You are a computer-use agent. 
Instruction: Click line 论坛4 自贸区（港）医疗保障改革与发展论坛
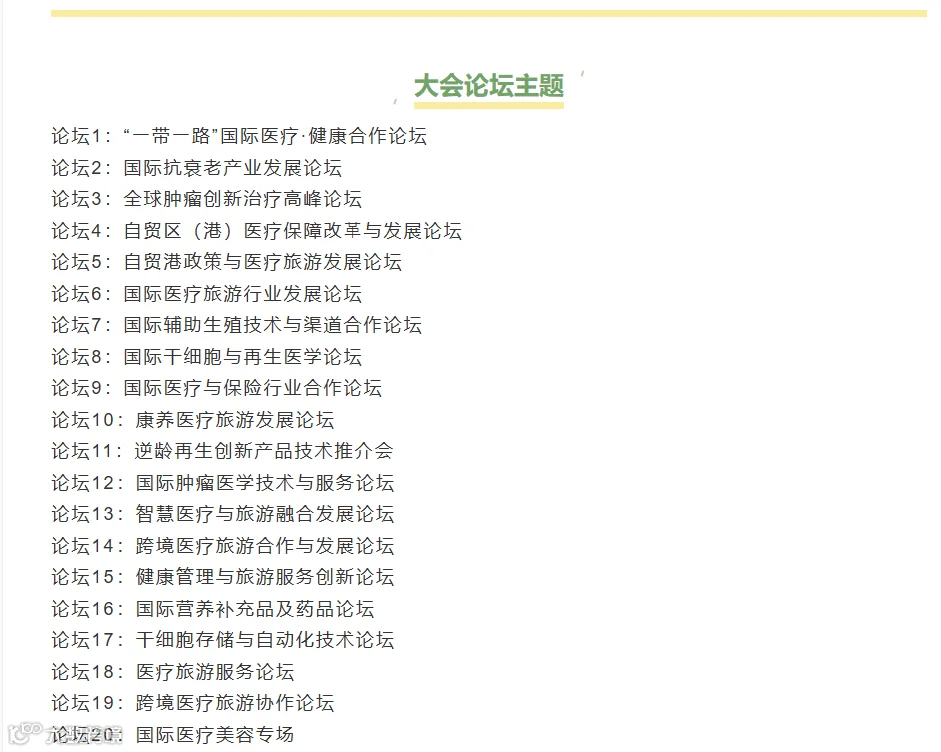(256, 230)
